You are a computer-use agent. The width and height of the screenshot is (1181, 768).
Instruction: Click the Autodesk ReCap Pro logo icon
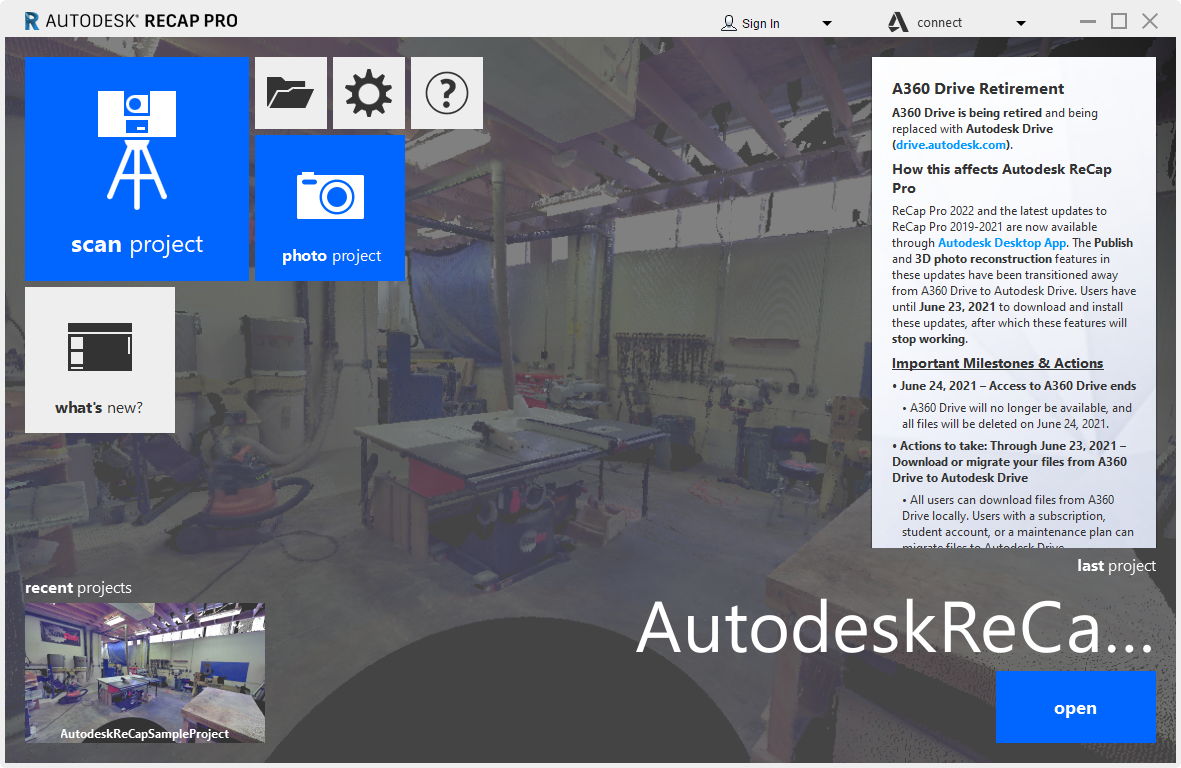(x=31, y=21)
